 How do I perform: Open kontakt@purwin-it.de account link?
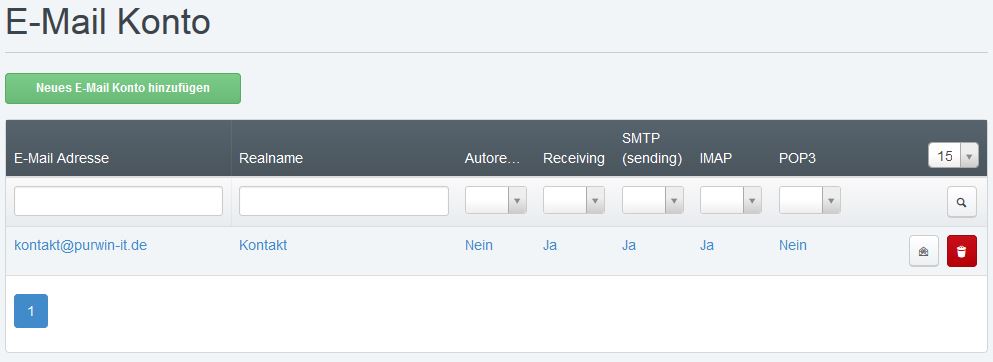tap(80, 245)
